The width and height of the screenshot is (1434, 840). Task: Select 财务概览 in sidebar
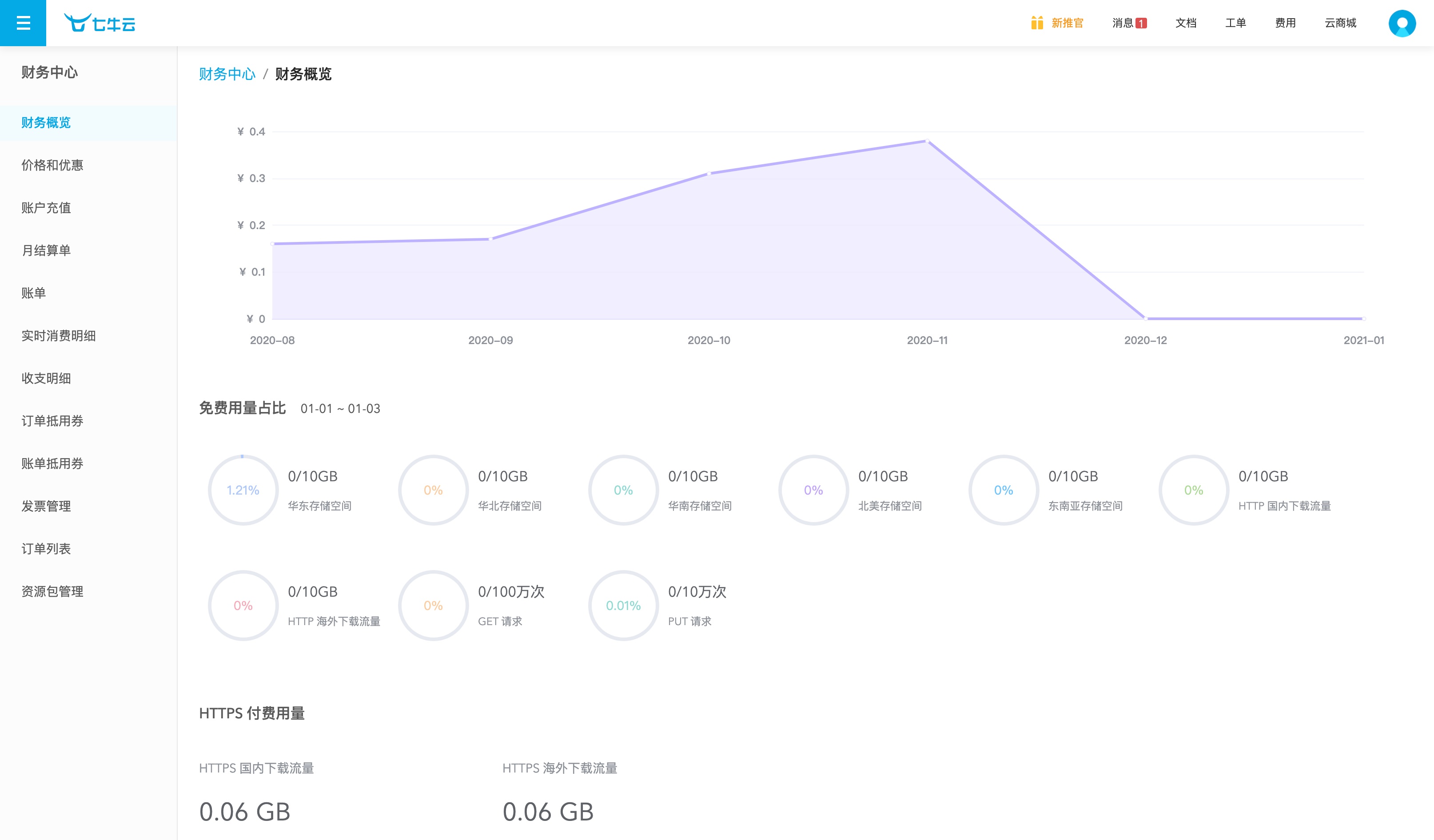click(88, 123)
